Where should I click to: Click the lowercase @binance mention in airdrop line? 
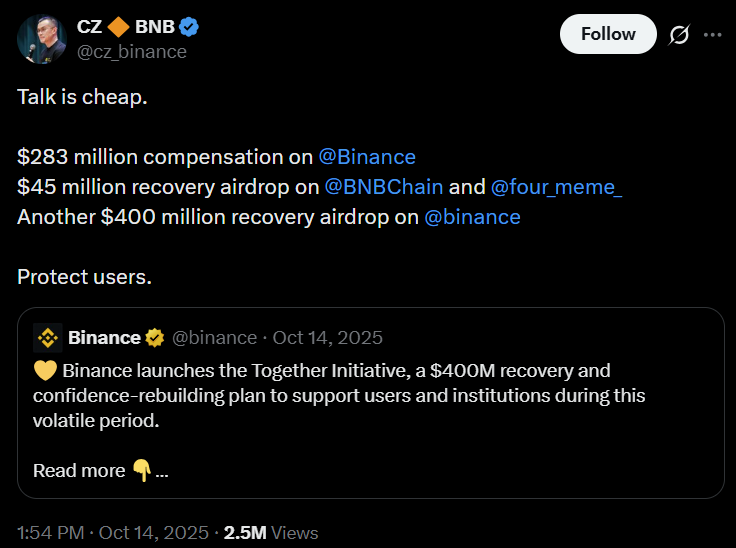(x=472, y=217)
